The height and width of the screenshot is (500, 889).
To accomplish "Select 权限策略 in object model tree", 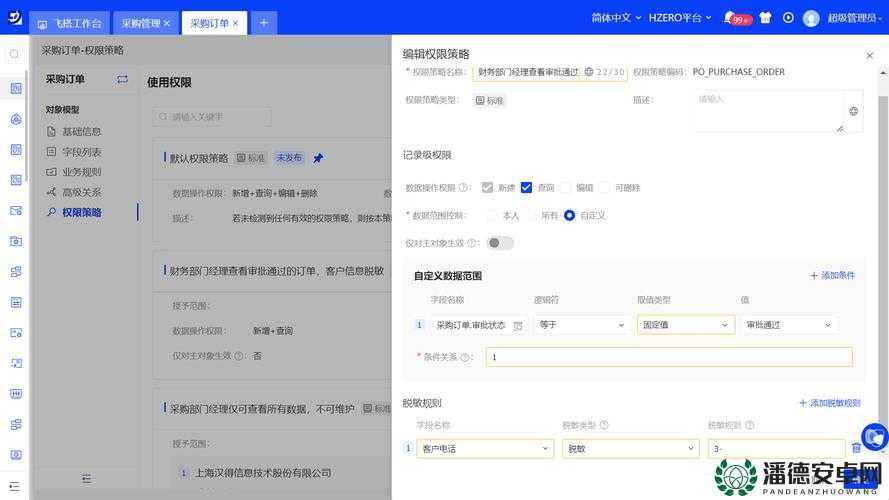I will click(82, 213).
